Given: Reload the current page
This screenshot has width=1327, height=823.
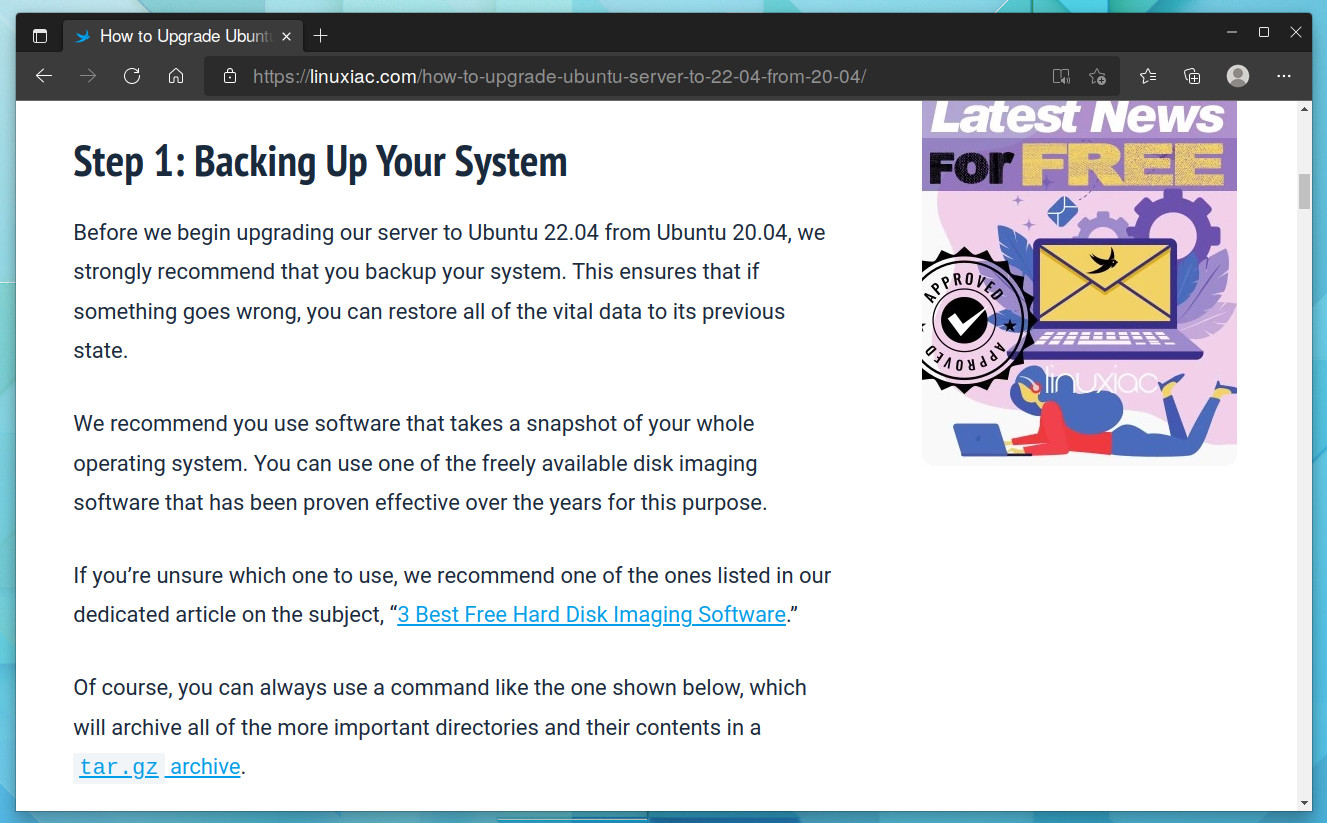Looking at the screenshot, I should 132,76.
